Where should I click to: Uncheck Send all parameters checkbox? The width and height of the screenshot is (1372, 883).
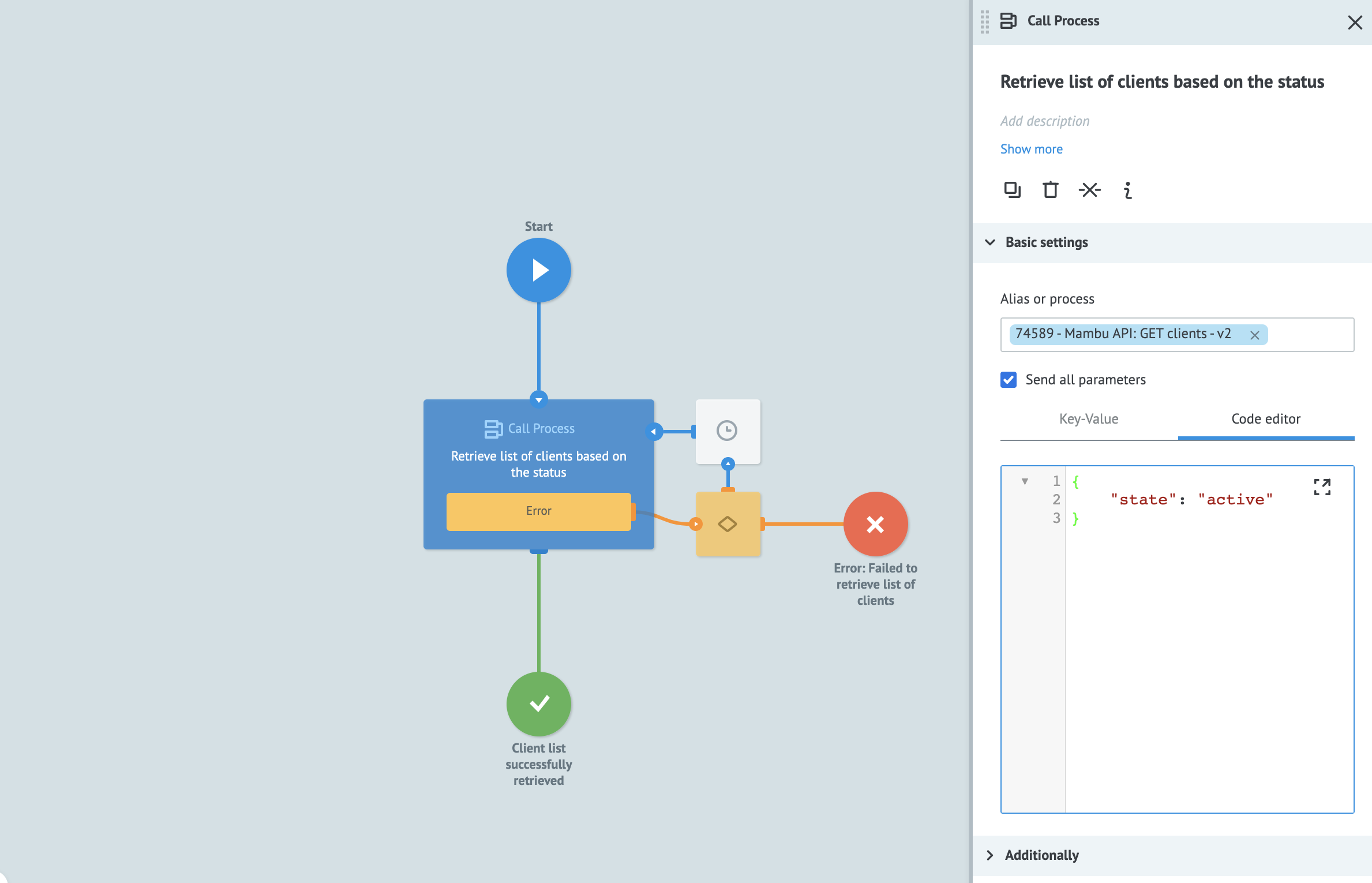click(x=1009, y=380)
